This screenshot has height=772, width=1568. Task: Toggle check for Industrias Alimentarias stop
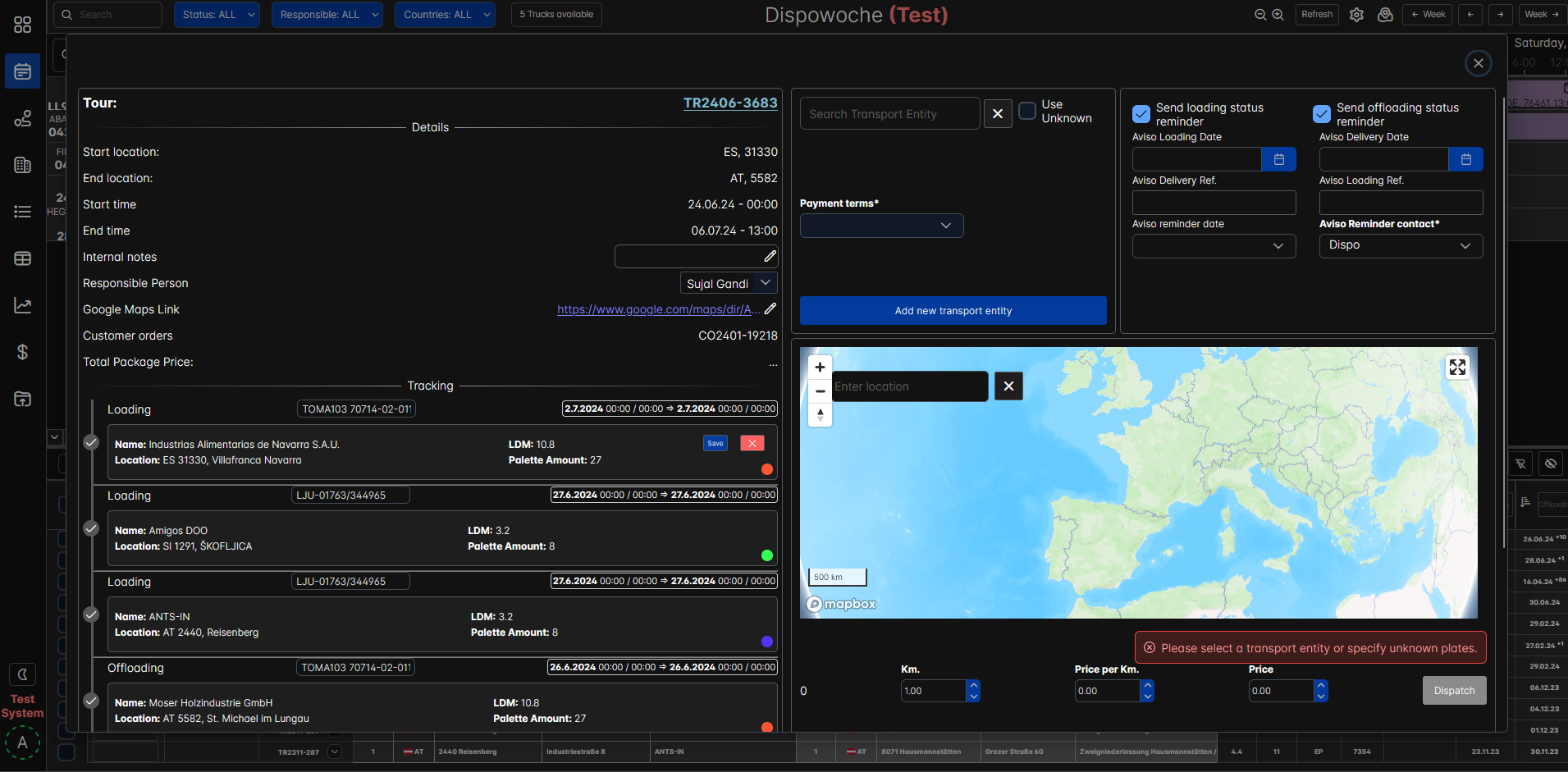point(91,442)
